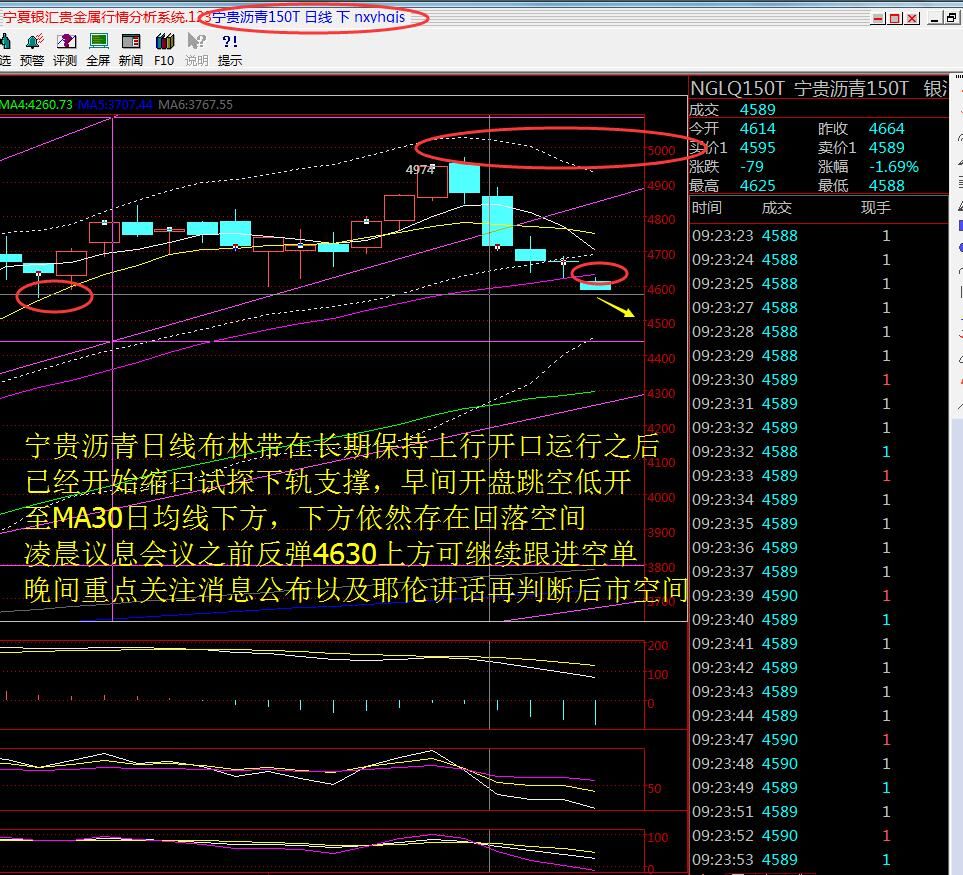
Task: Click the red minimize button of main window
Action: (878, 18)
